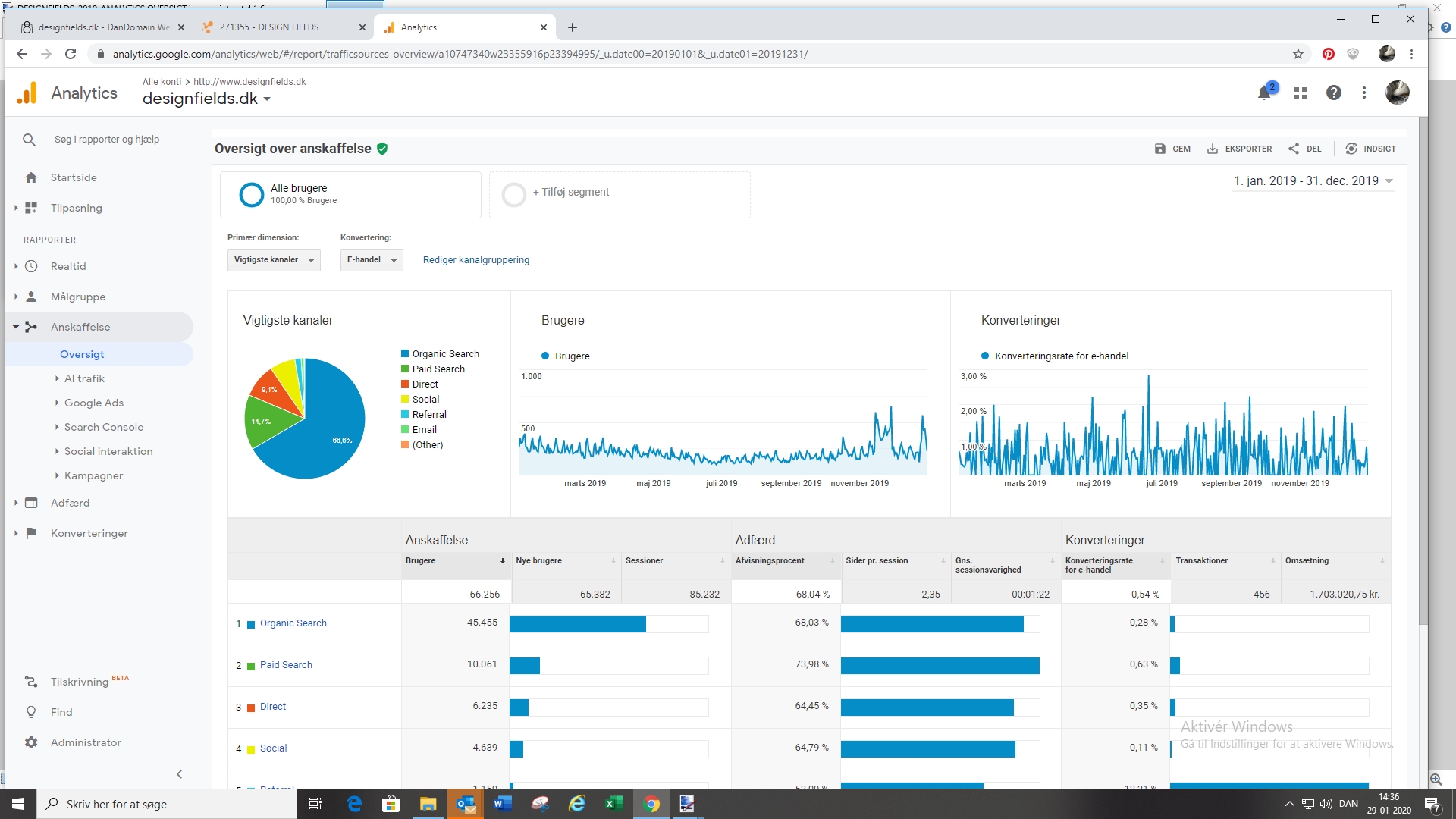Click the GEM save report icon
Viewport: 1456px width, 819px height.
point(1160,149)
